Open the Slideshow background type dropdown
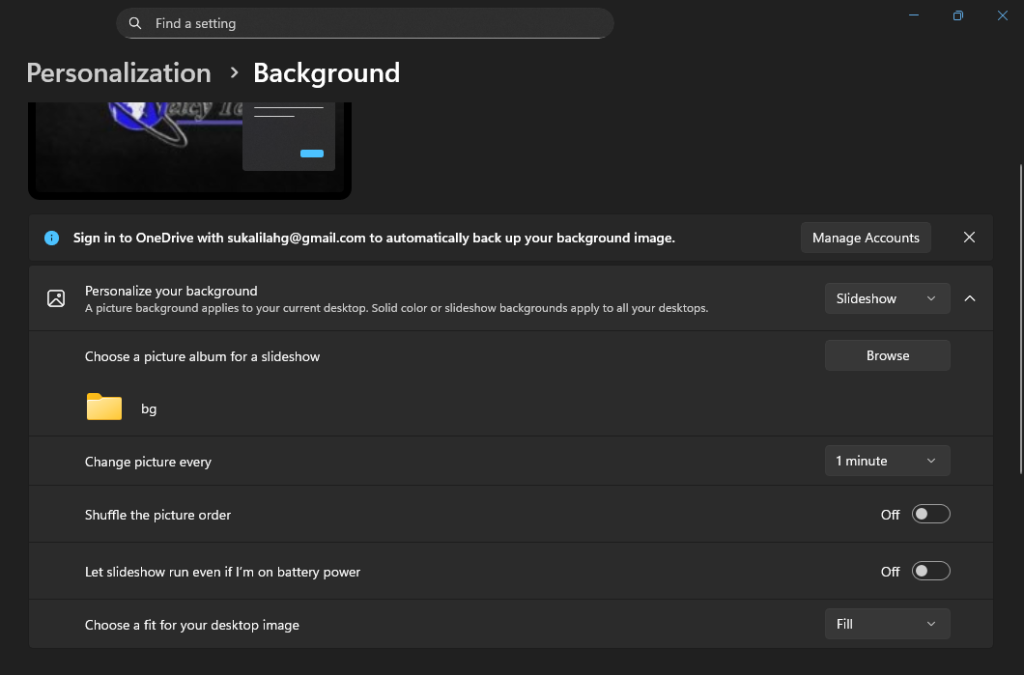The image size is (1024, 675). [886, 298]
